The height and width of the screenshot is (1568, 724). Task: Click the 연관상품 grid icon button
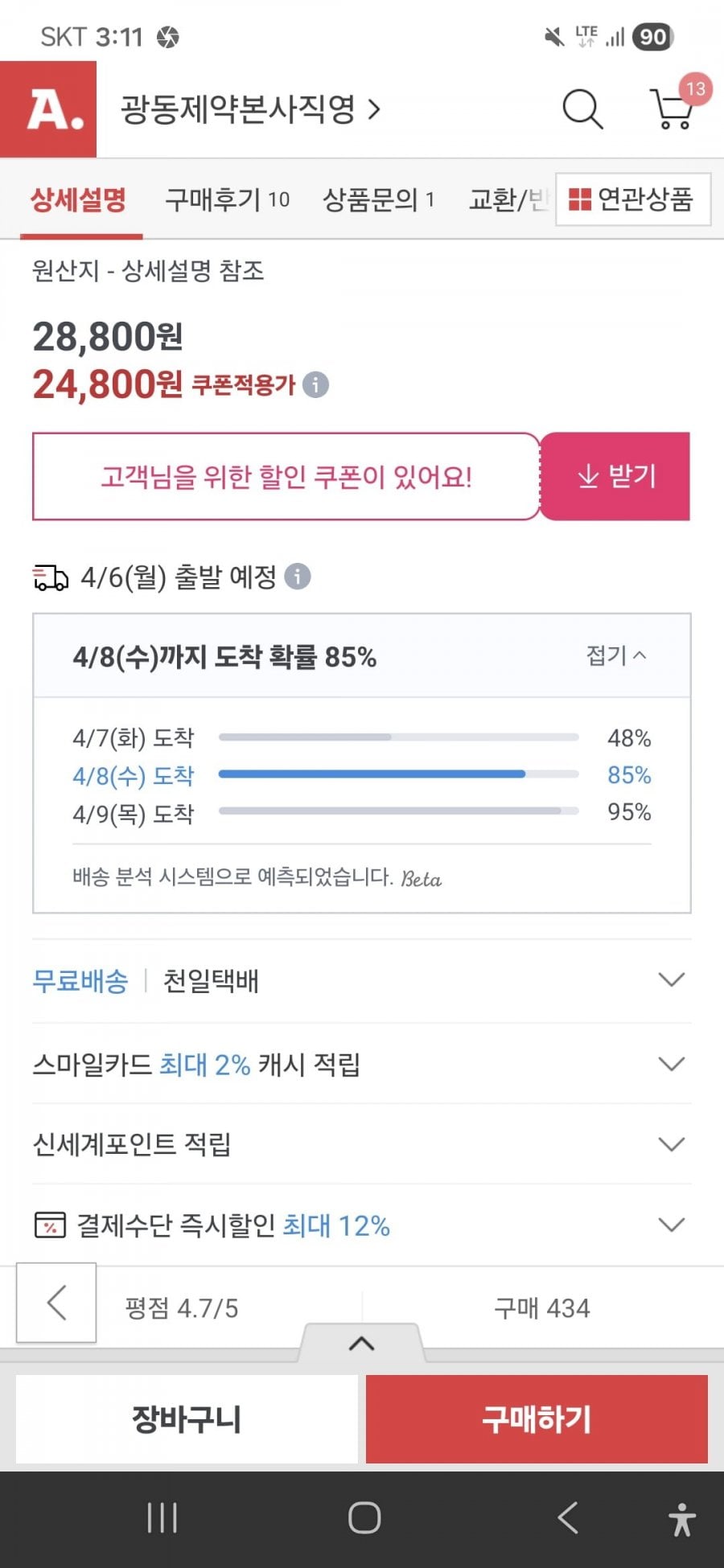tap(633, 199)
